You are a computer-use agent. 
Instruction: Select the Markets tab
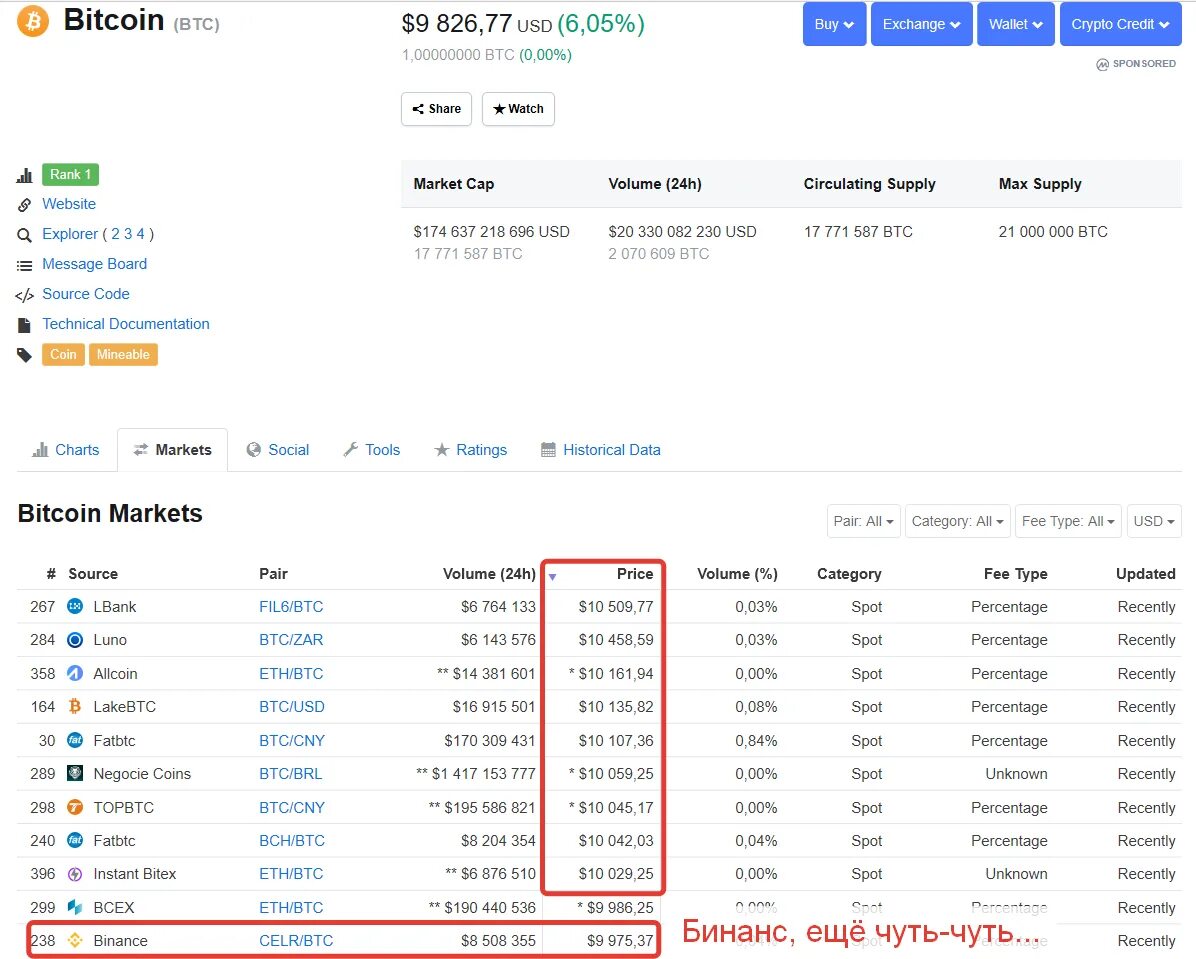pos(172,450)
